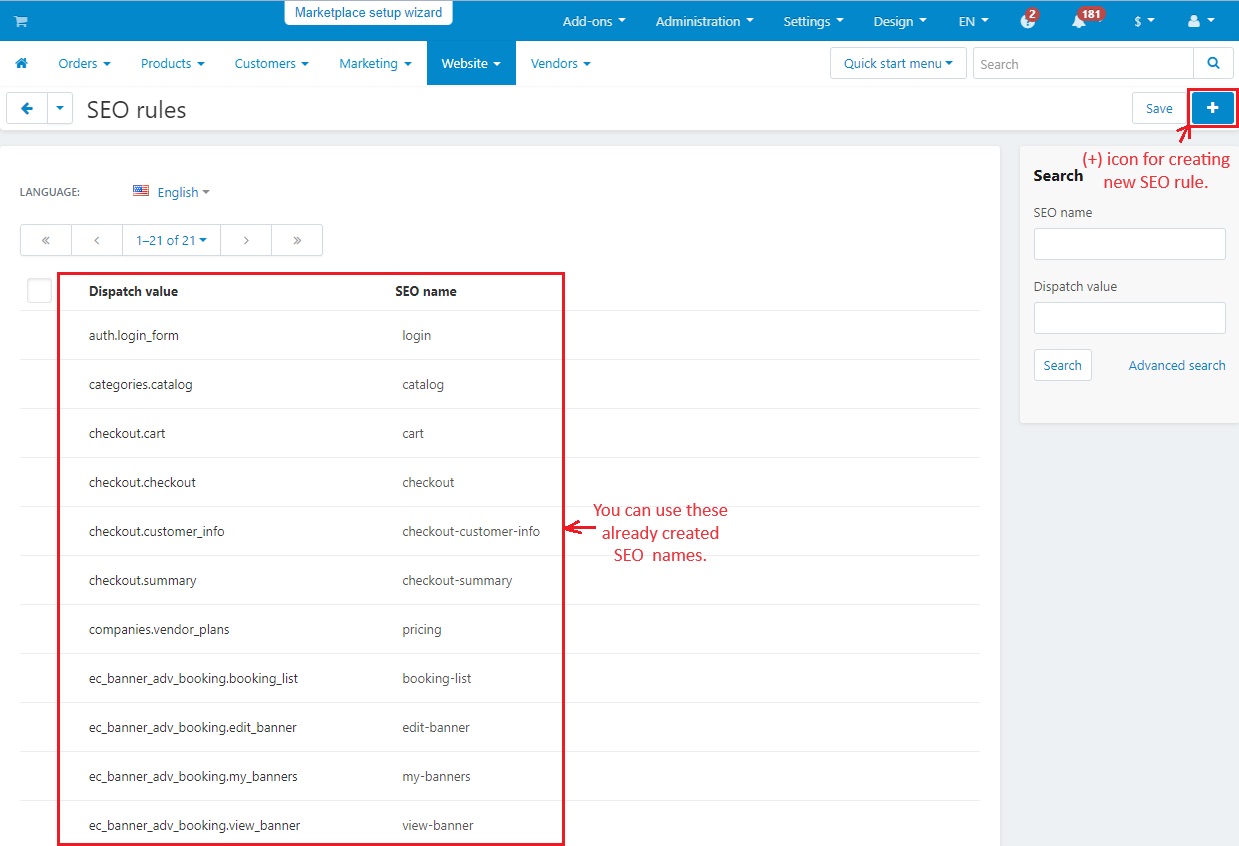Select the auth.login_form row
The width and height of the screenshot is (1239, 846).
(134, 335)
